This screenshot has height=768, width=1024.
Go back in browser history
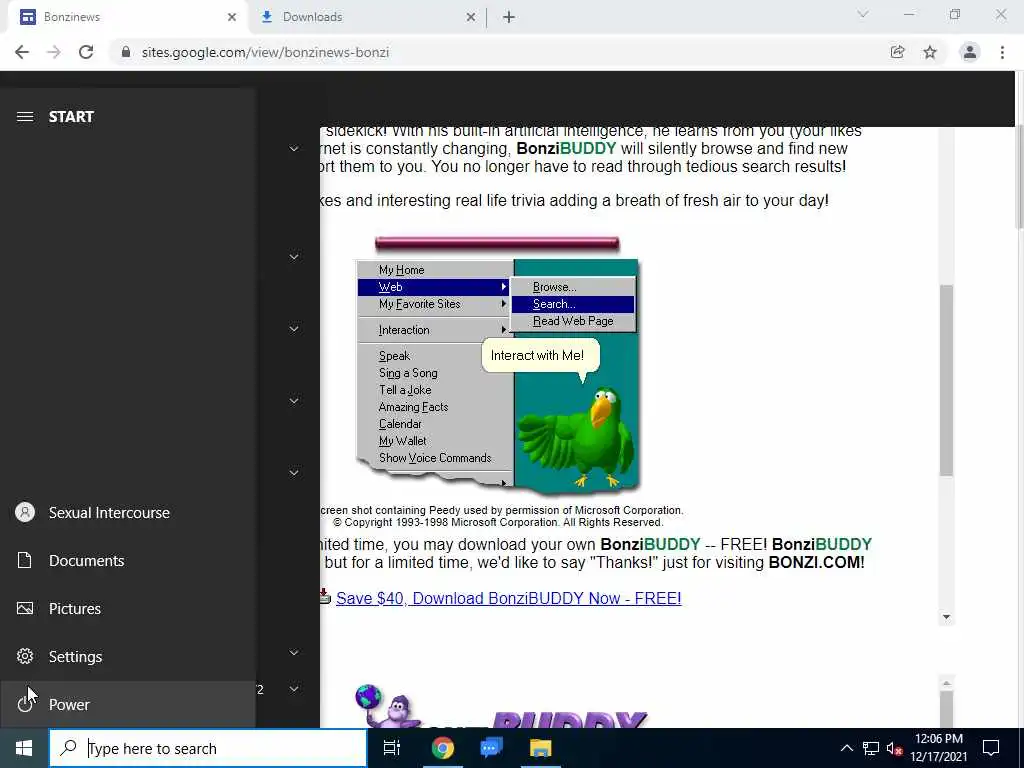coord(22,52)
